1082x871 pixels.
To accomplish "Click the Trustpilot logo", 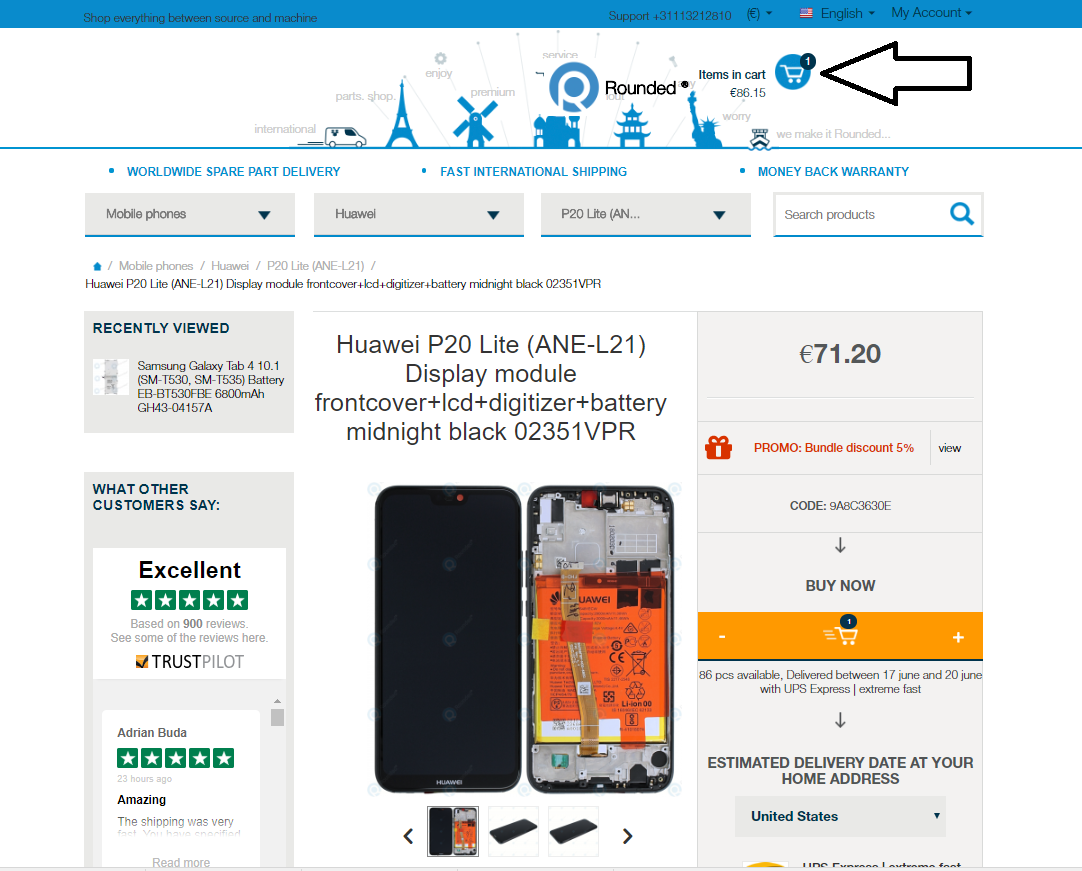I will 190,662.
